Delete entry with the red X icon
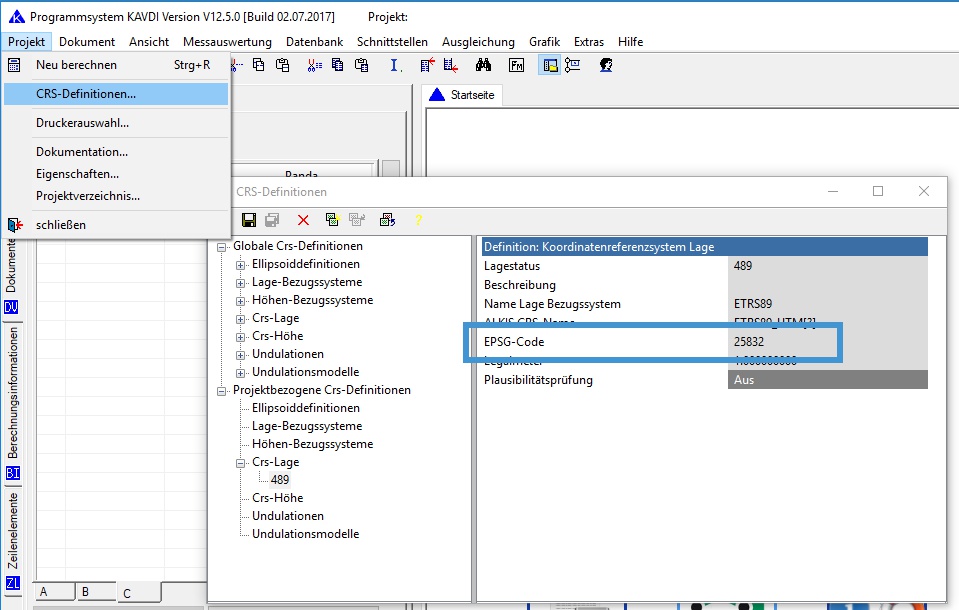This screenshot has height=610, width=959. pyautogui.click(x=303, y=220)
